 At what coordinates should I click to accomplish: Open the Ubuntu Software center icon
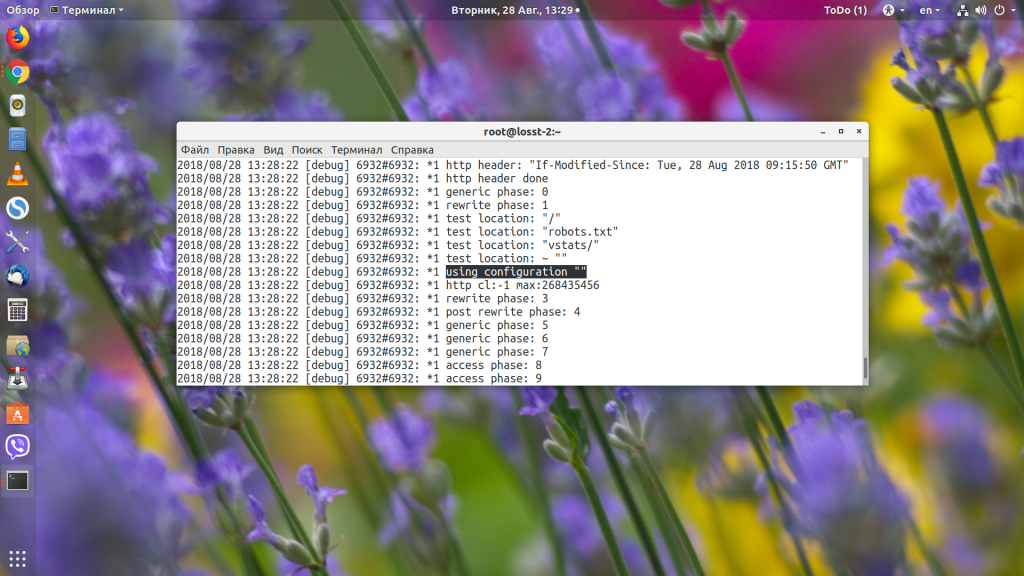(17, 412)
